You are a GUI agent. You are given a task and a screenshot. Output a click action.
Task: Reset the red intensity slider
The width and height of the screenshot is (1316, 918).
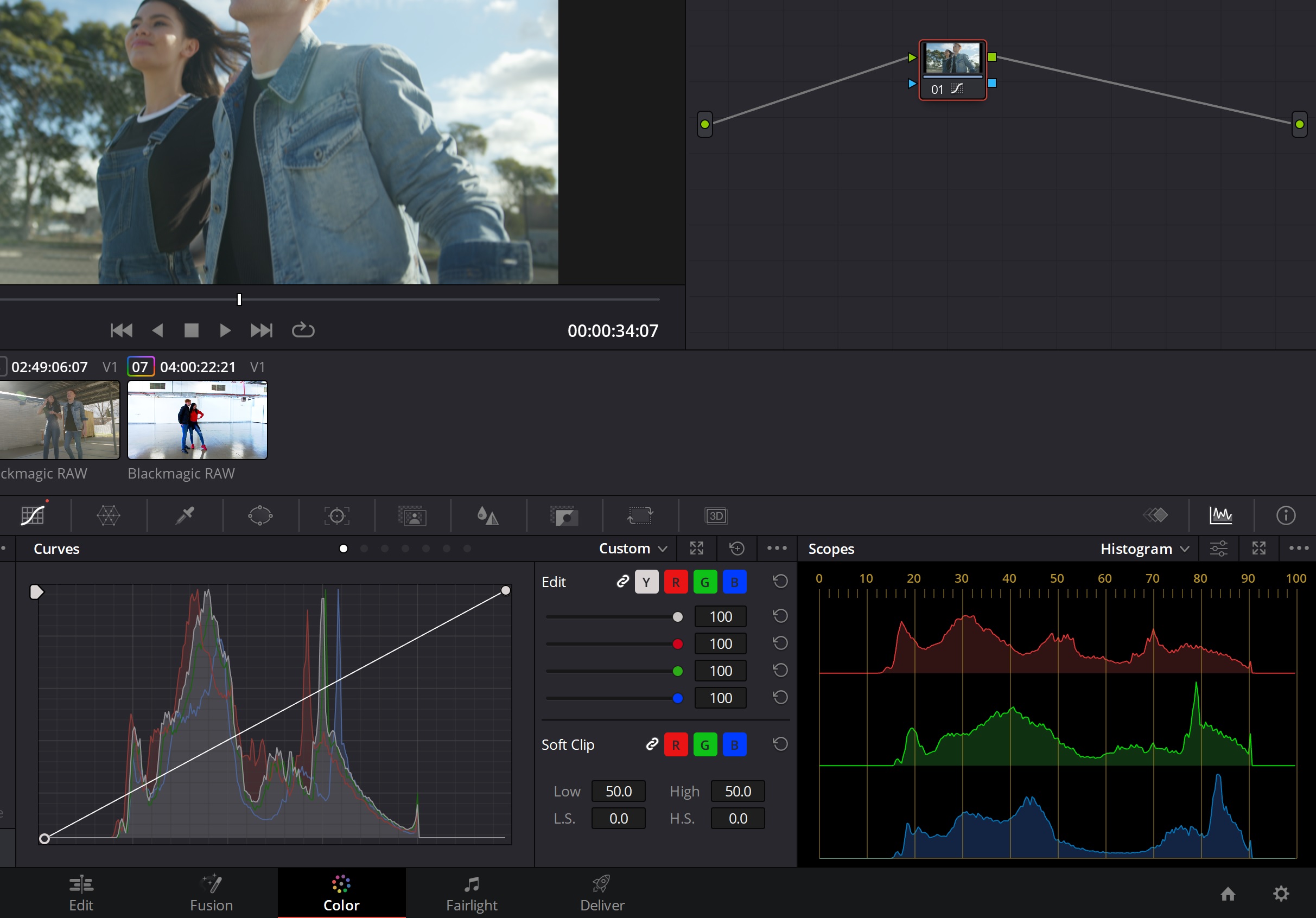coord(780,643)
